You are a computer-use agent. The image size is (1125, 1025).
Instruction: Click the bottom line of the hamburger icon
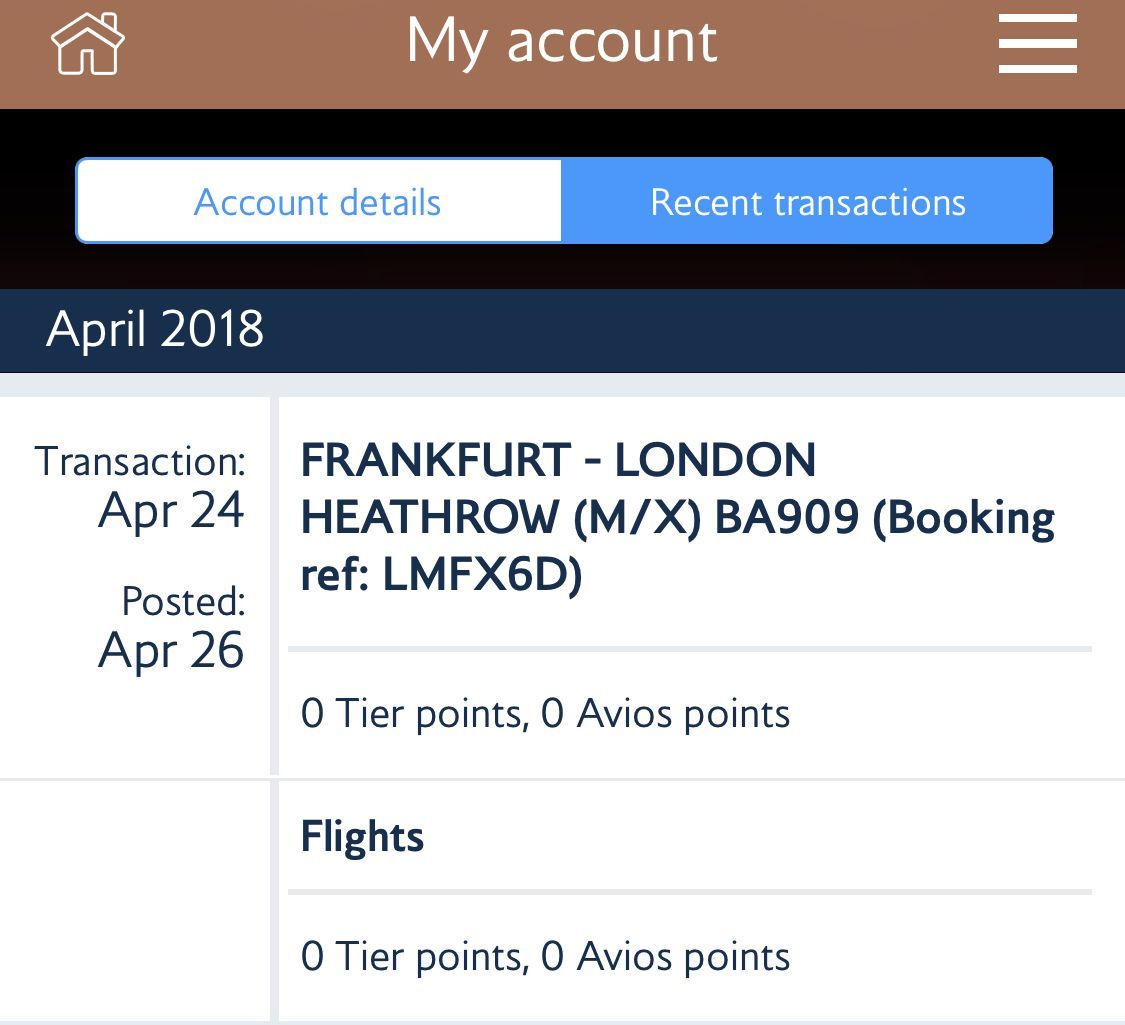pyautogui.click(x=1037, y=69)
